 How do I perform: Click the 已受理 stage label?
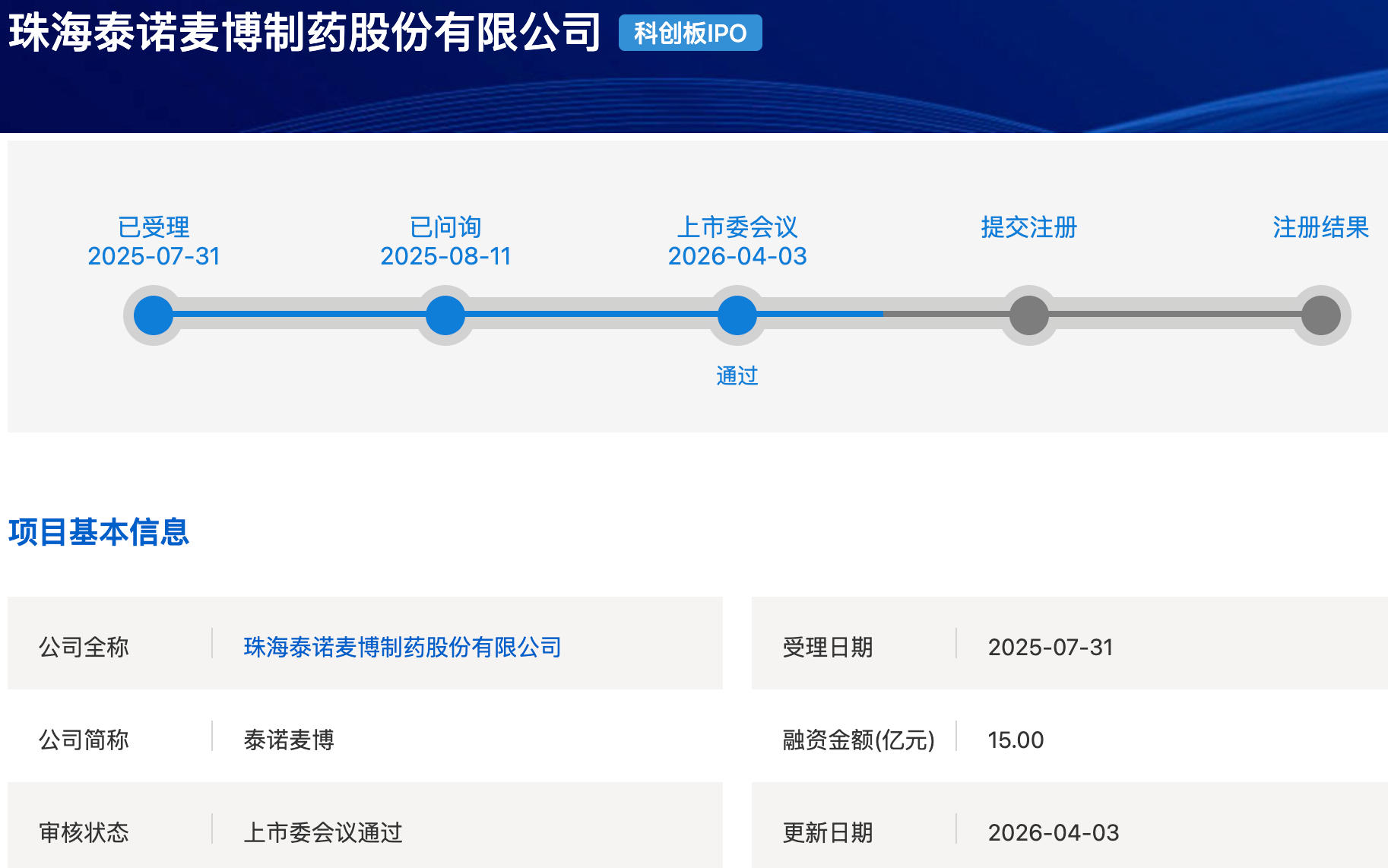[154, 227]
